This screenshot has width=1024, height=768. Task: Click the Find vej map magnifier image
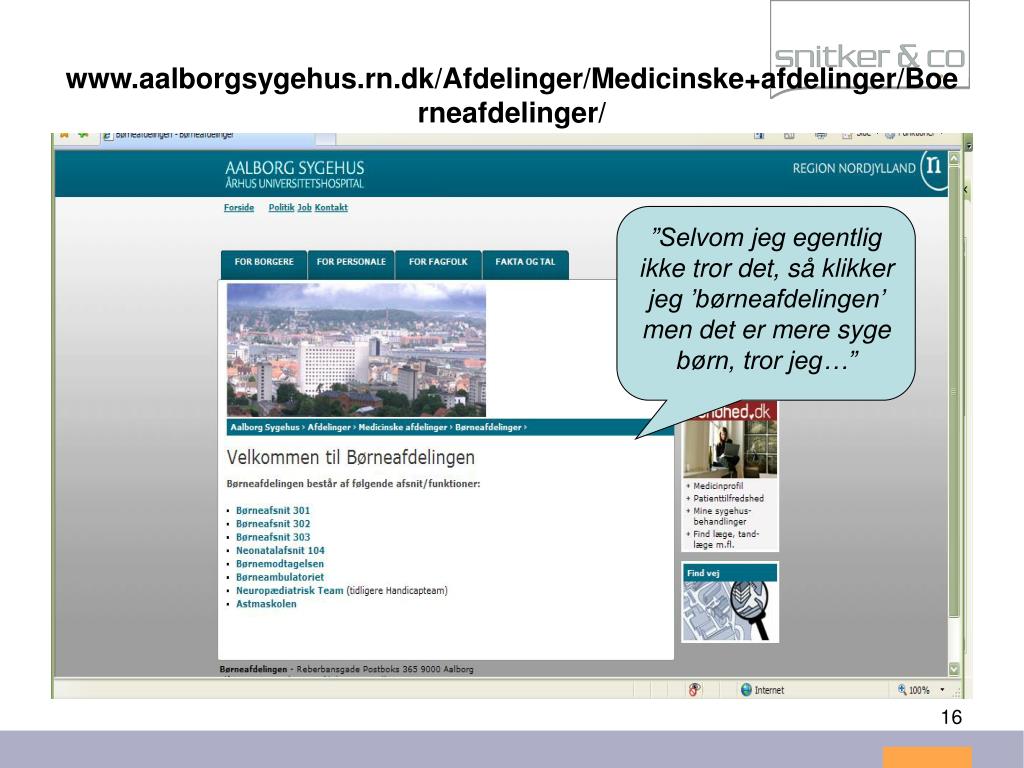pyautogui.click(x=730, y=611)
